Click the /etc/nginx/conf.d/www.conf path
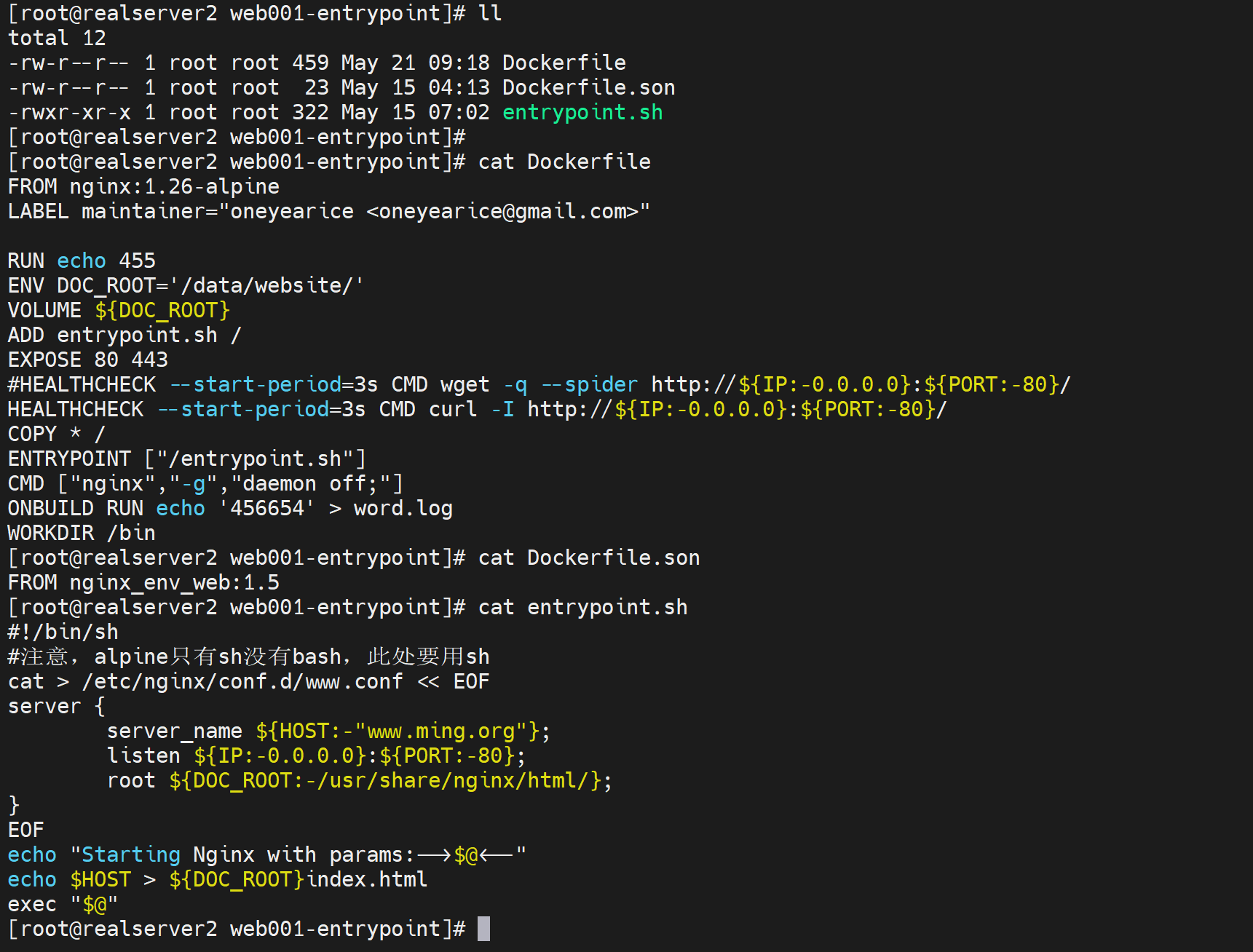This screenshot has height=952, width=1253. 242,681
